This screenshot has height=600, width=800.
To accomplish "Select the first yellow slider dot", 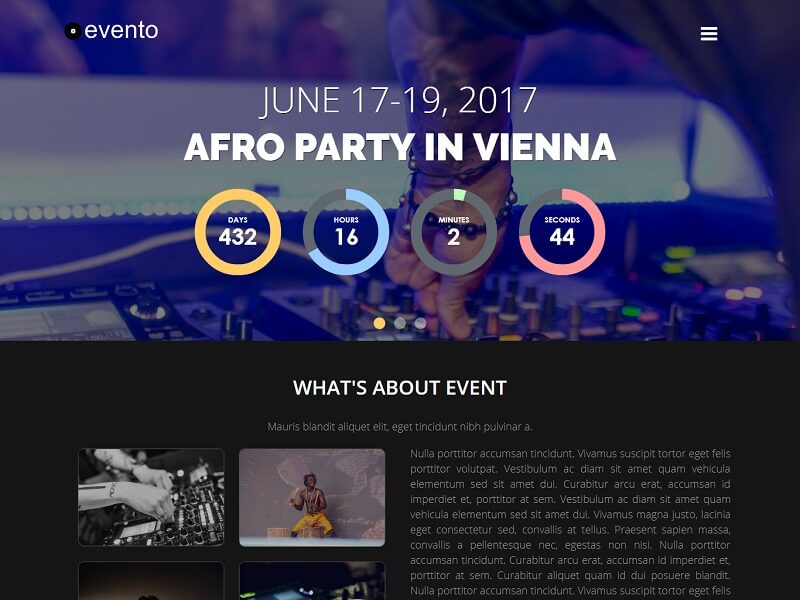I will [x=379, y=323].
